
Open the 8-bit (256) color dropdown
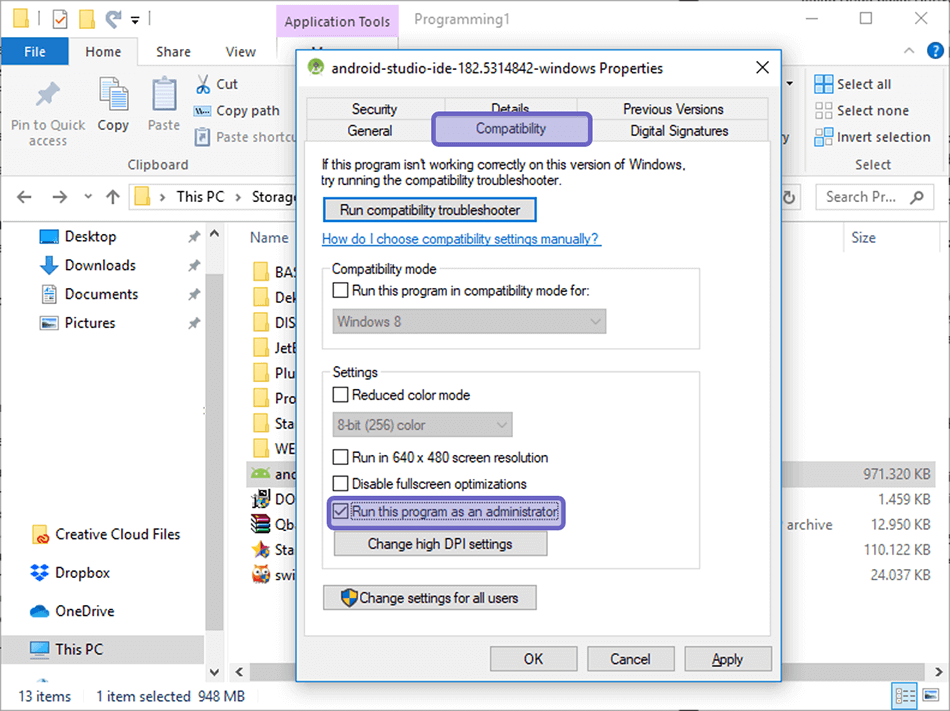pyautogui.click(x=422, y=425)
